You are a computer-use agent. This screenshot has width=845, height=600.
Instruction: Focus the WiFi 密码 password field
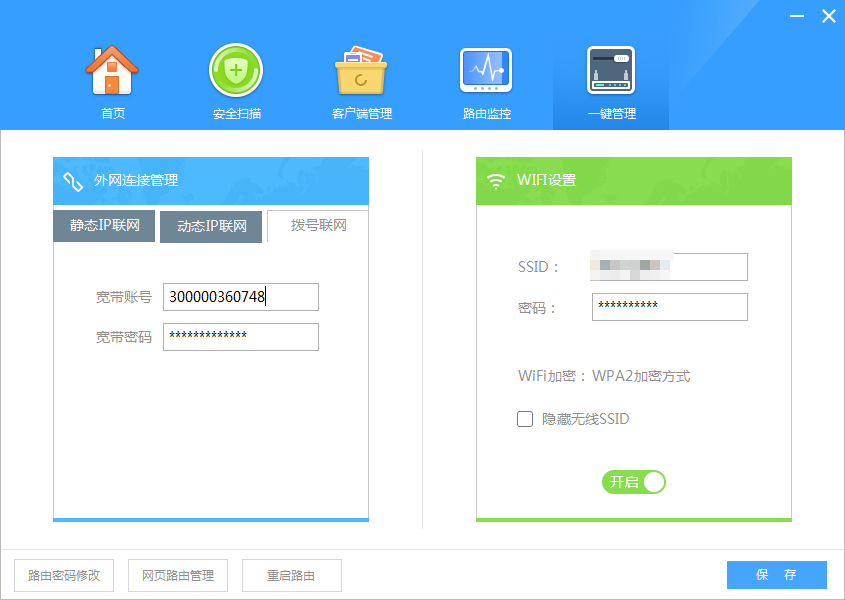pos(669,307)
